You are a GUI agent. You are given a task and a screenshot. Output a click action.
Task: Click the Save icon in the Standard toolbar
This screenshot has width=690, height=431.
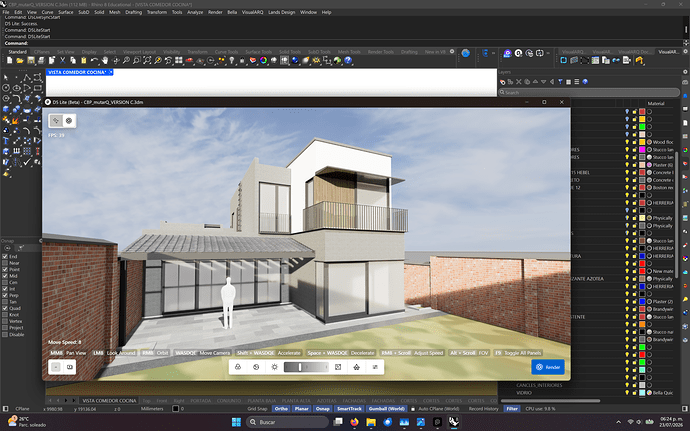coord(31,60)
